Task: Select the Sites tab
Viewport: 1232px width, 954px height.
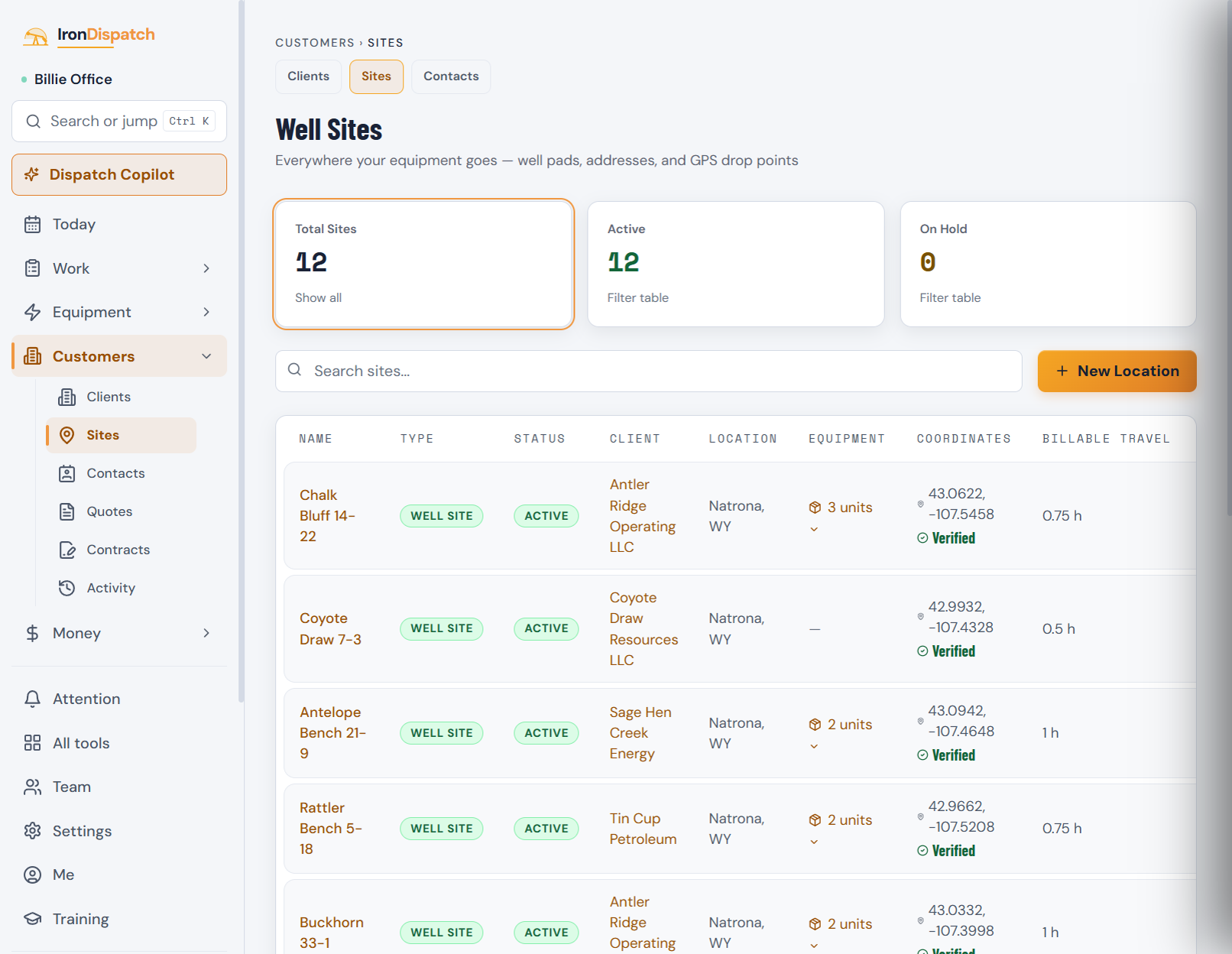Action: coord(376,76)
